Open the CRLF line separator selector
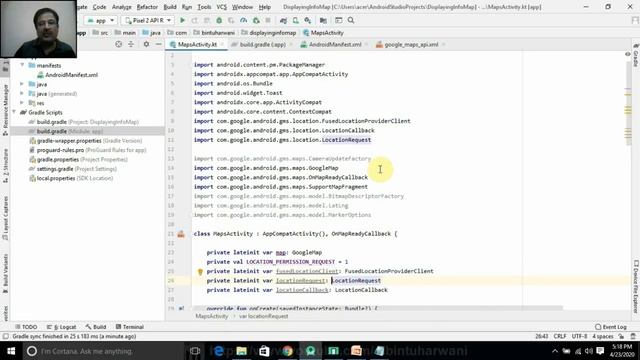This screenshot has height=360, width=640. click(x=560, y=336)
